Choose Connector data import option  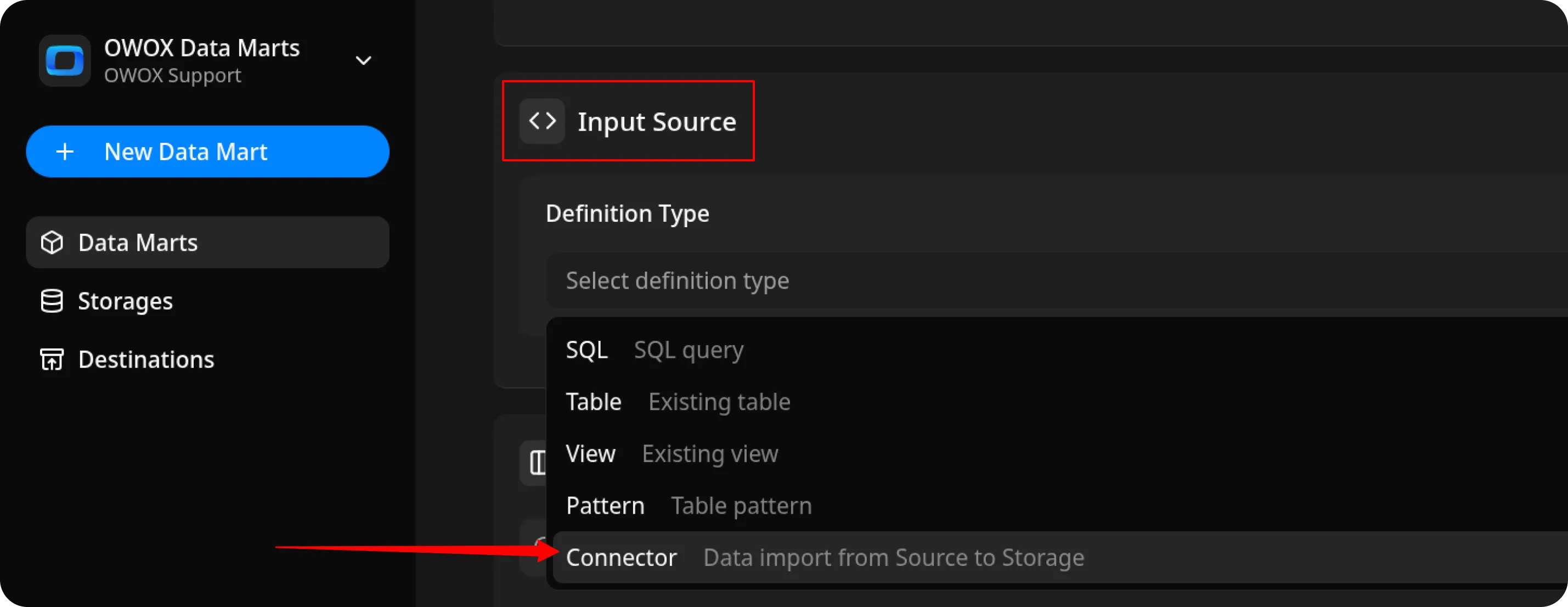tap(825, 557)
